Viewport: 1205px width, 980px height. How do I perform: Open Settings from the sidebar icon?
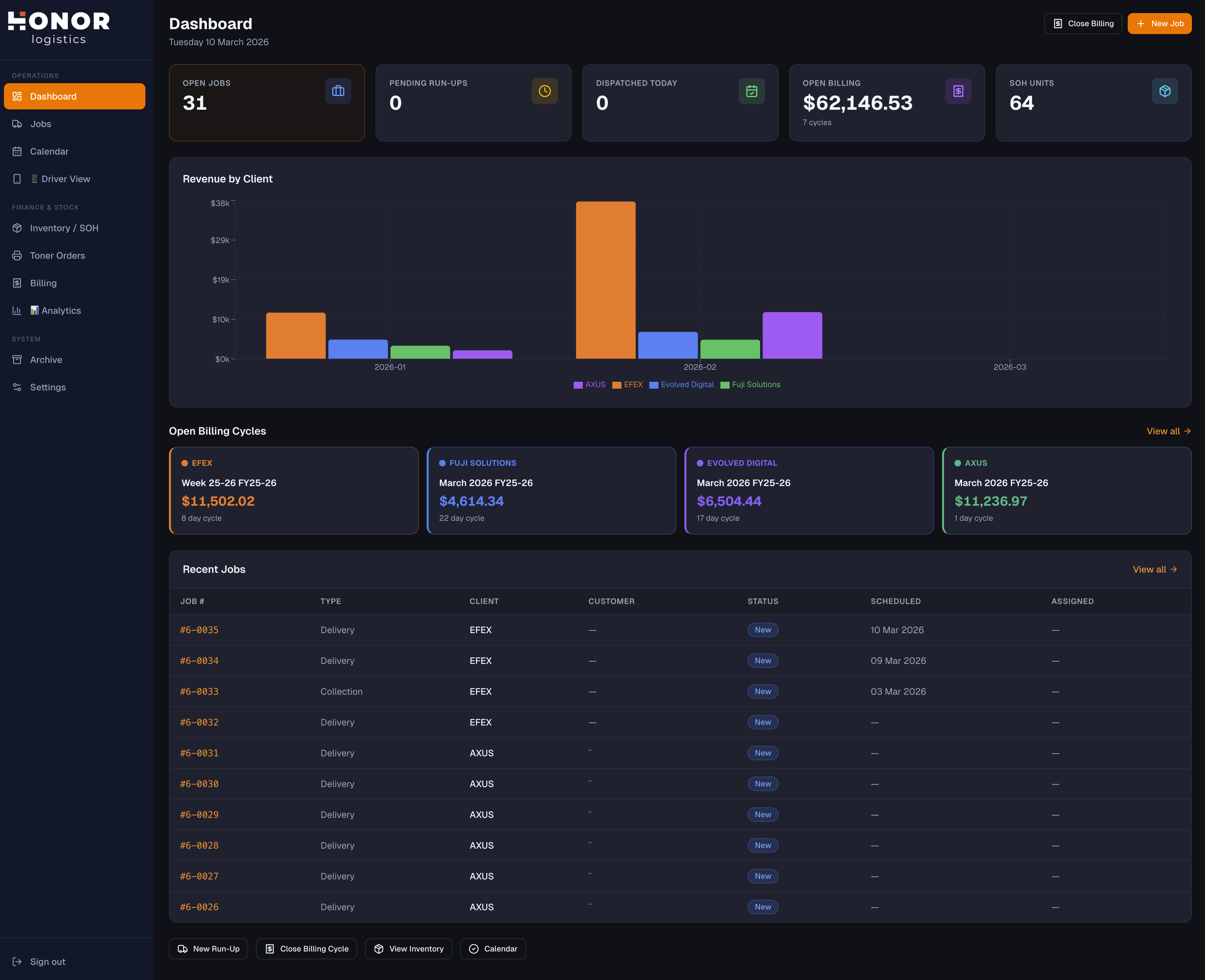pyautogui.click(x=17, y=387)
